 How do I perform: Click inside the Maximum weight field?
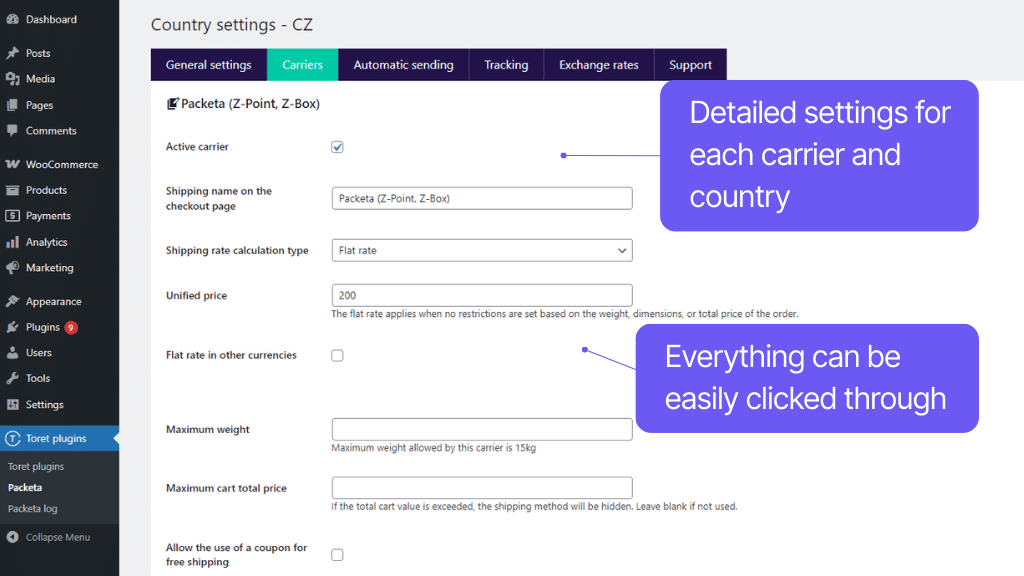point(482,429)
